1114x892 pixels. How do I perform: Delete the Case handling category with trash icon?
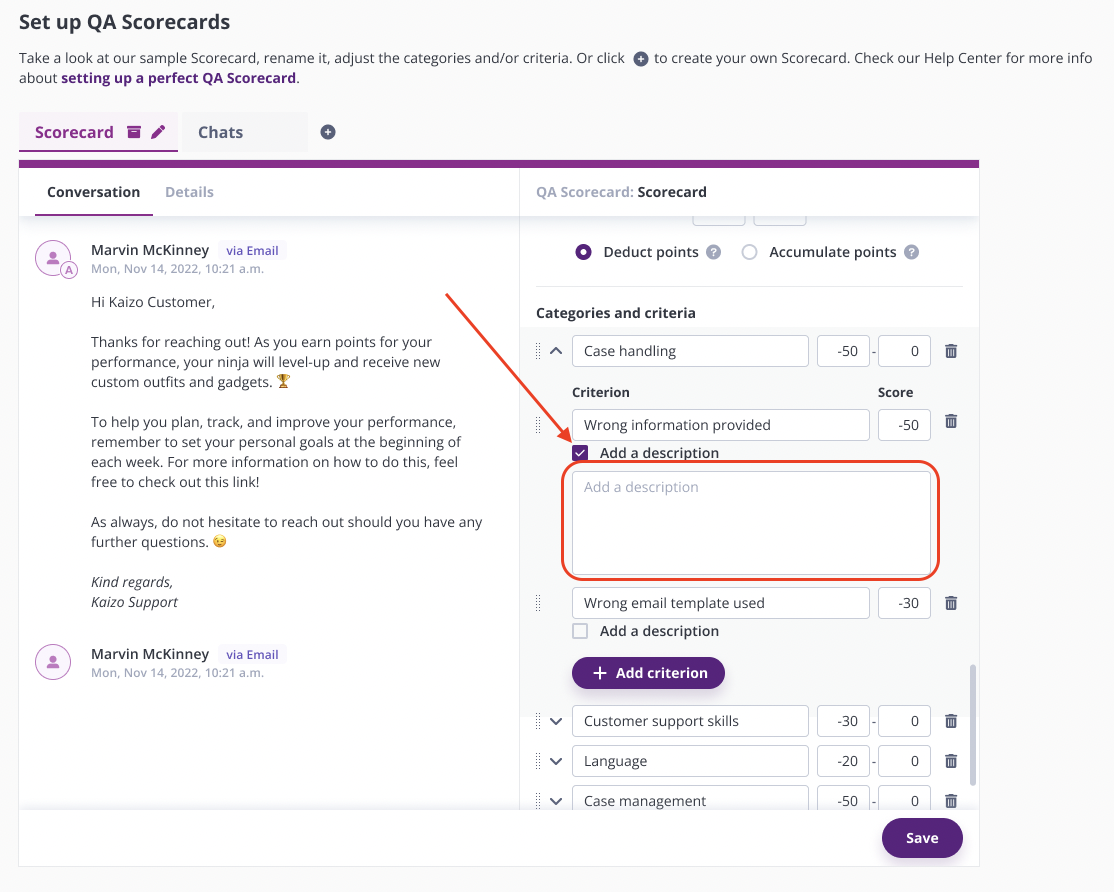pos(951,351)
